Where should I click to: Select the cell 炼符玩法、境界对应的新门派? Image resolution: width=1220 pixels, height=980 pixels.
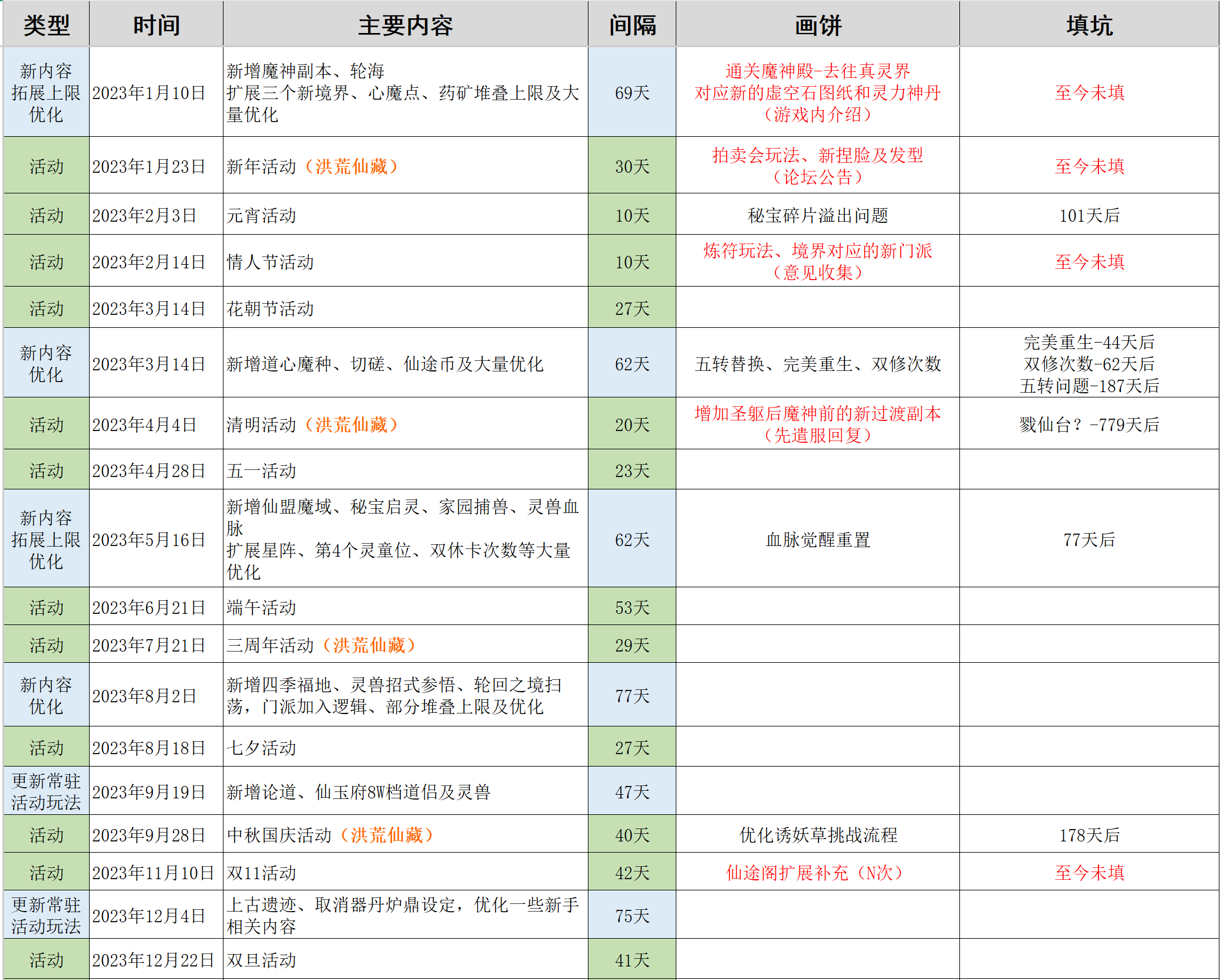coord(818,261)
